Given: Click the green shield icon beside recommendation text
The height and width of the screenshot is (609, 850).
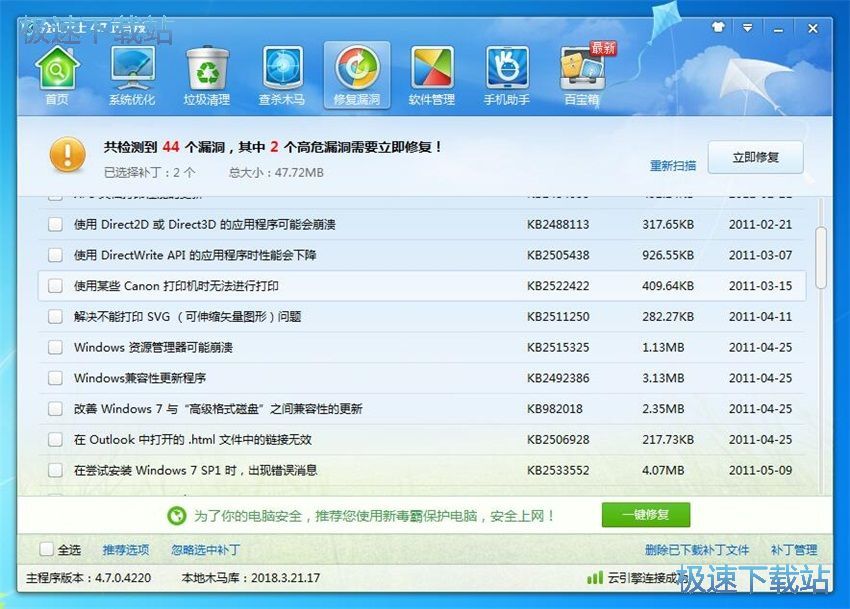Looking at the screenshot, I should pos(177,515).
